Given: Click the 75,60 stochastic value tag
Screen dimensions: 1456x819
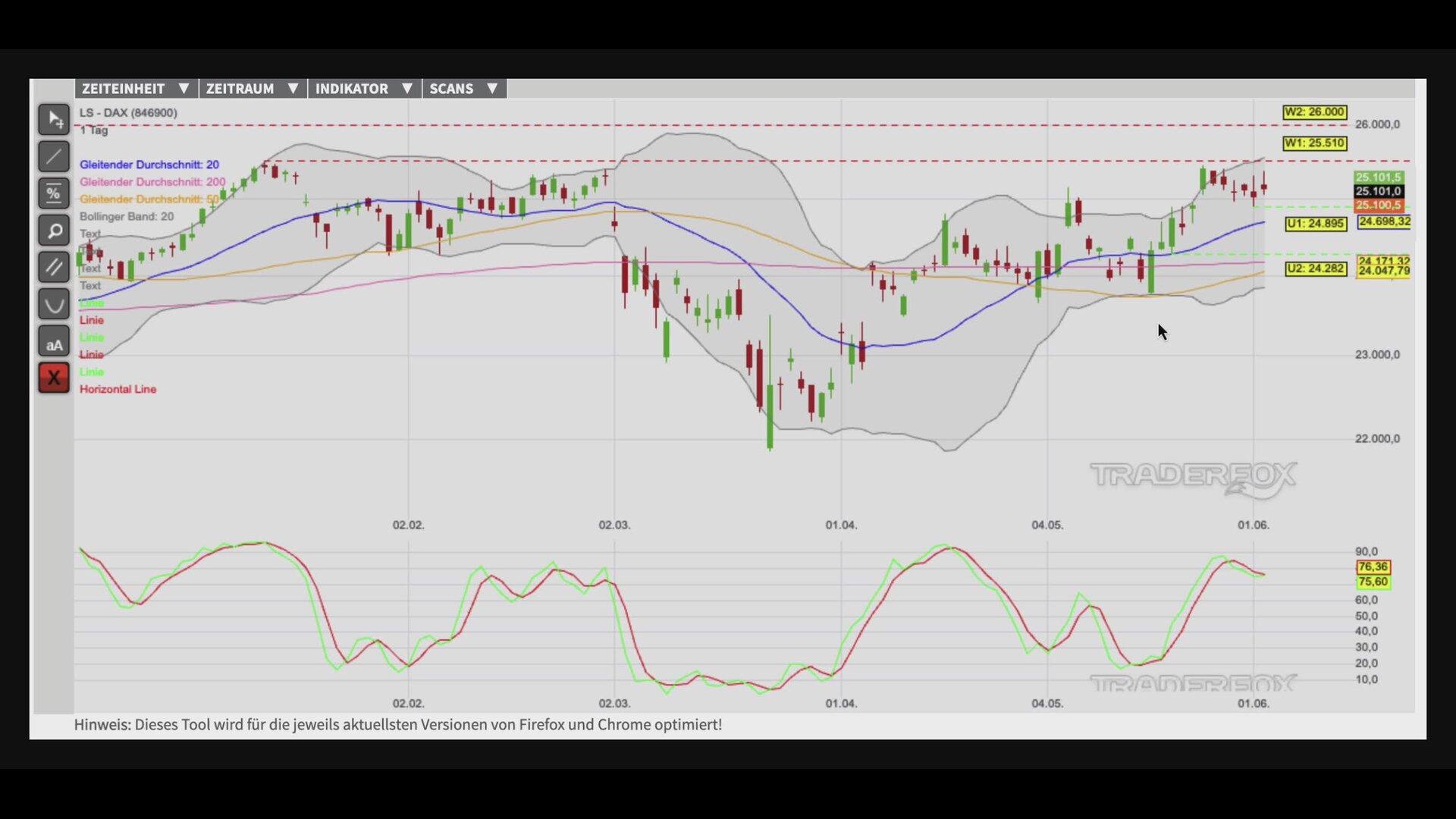Looking at the screenshot, I should [1373, 582].
